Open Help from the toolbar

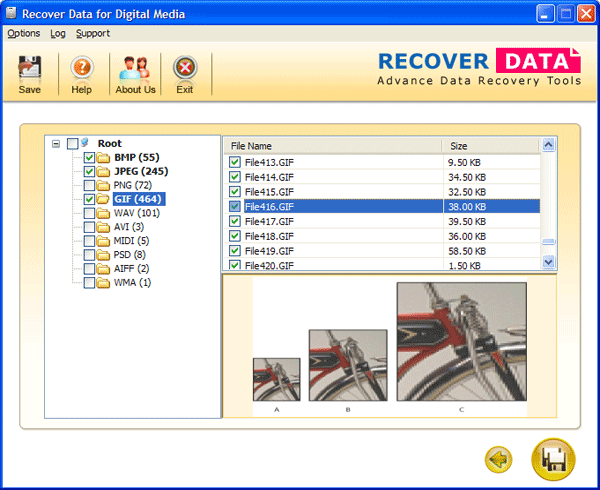pyautogui.click(x=81, y=68)
